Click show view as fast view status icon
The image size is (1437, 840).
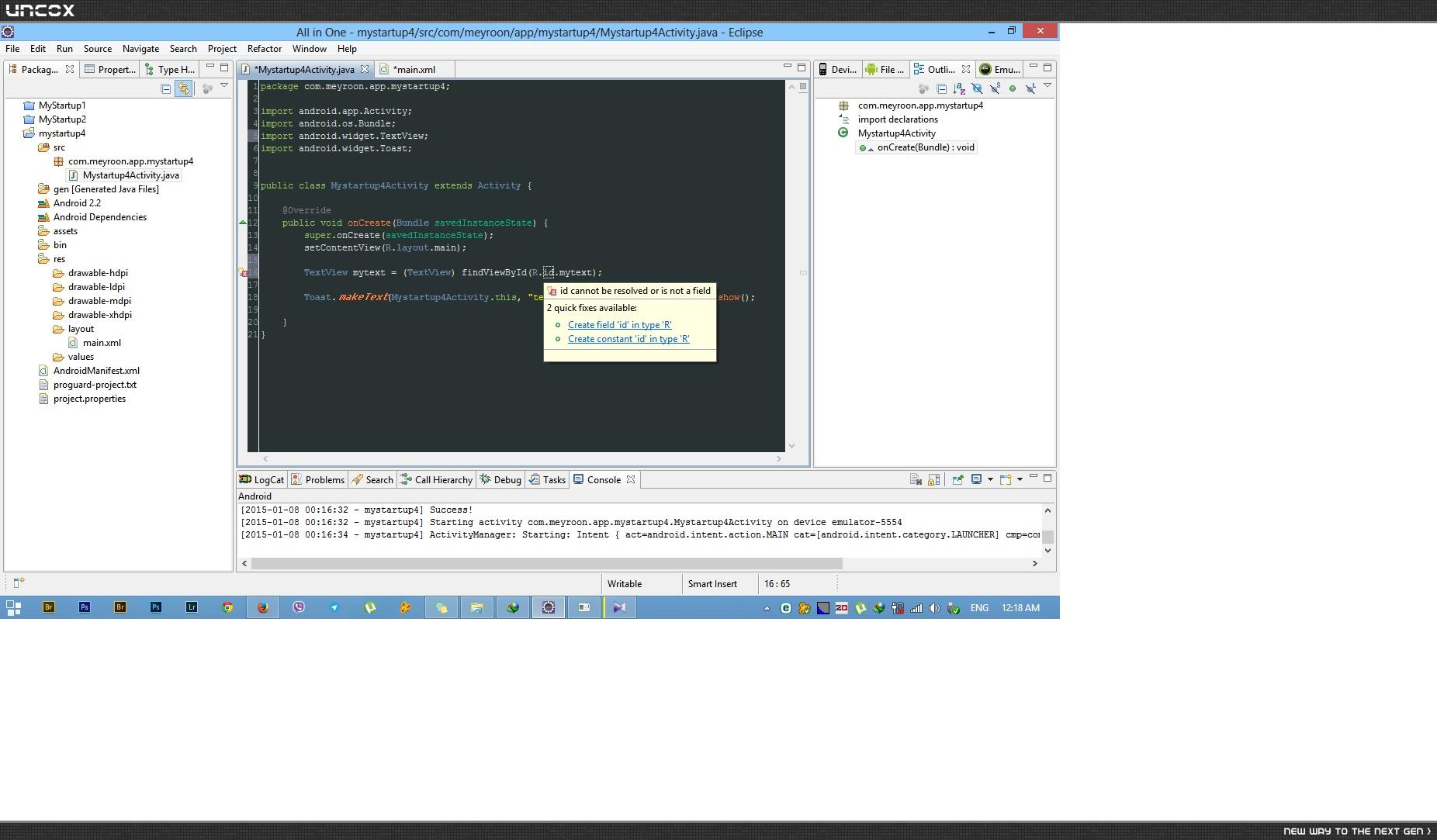(19, 583)
